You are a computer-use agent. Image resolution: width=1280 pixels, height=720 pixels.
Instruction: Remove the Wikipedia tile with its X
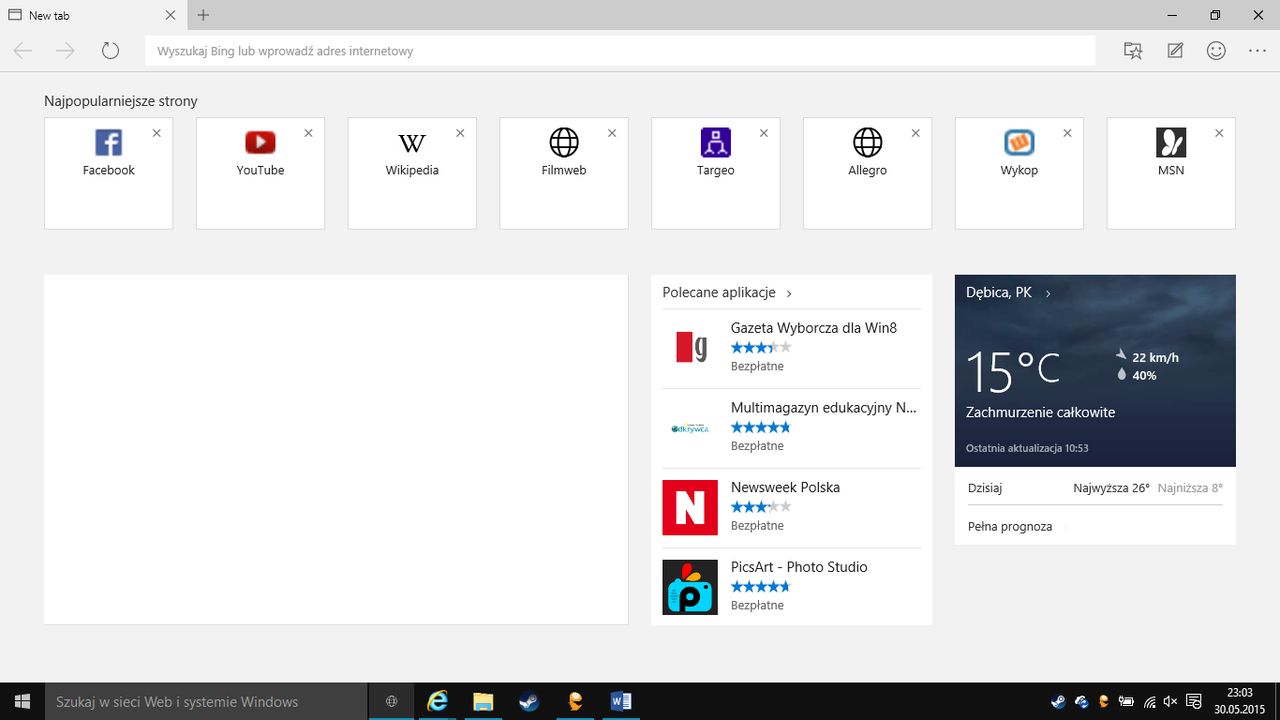pos(460,133)
